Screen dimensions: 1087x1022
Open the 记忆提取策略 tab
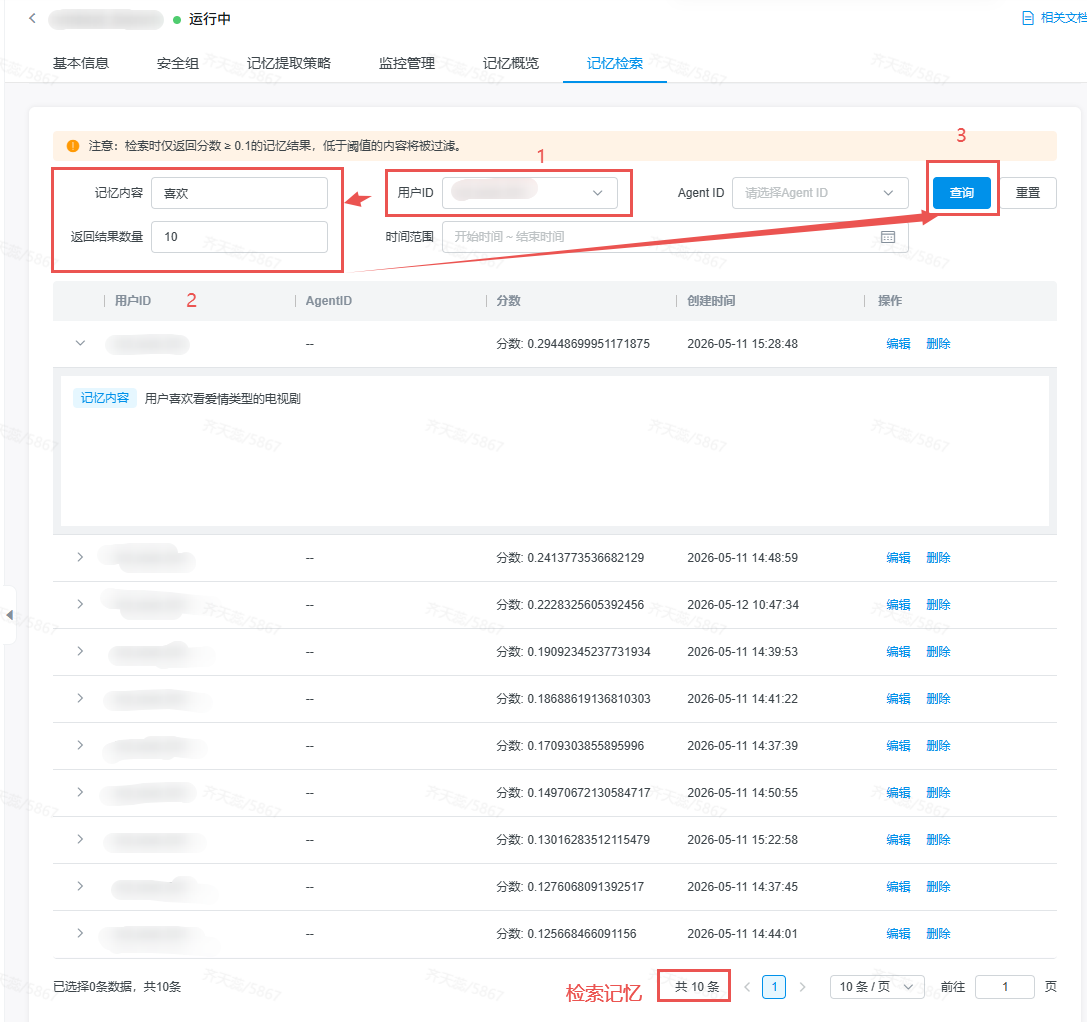click(288, 63)
